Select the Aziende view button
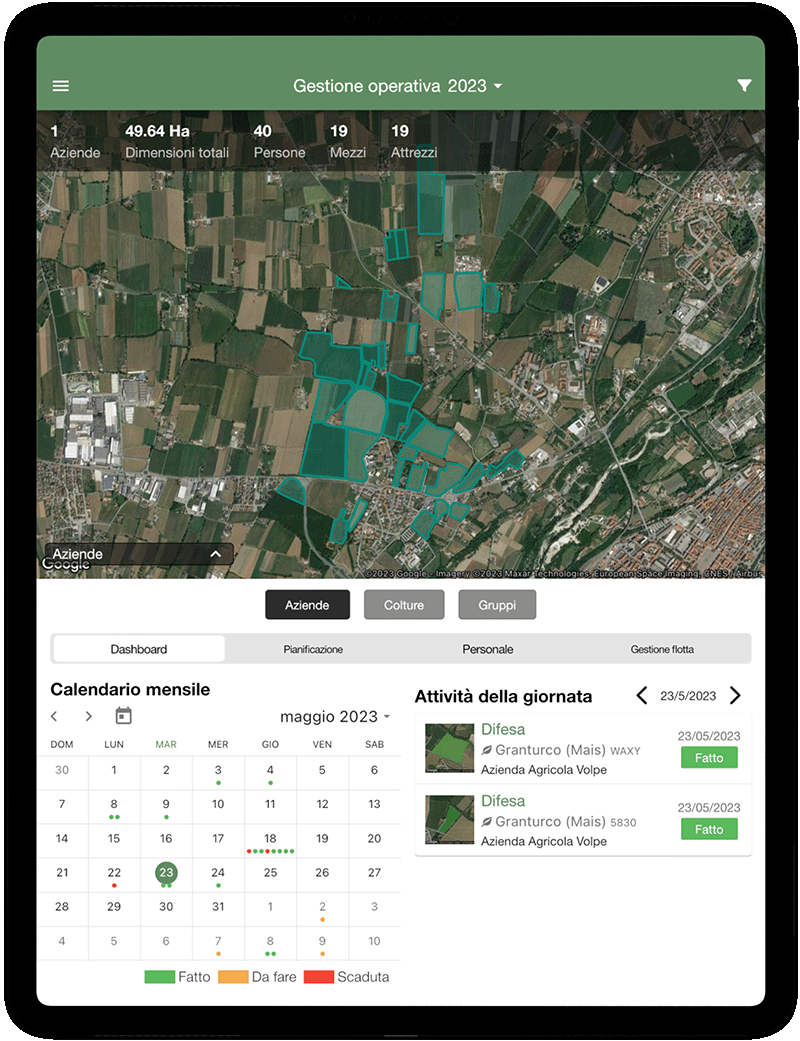Image resolution: width=800 pixels, height=1041 pixels. [x=307, y=604]
